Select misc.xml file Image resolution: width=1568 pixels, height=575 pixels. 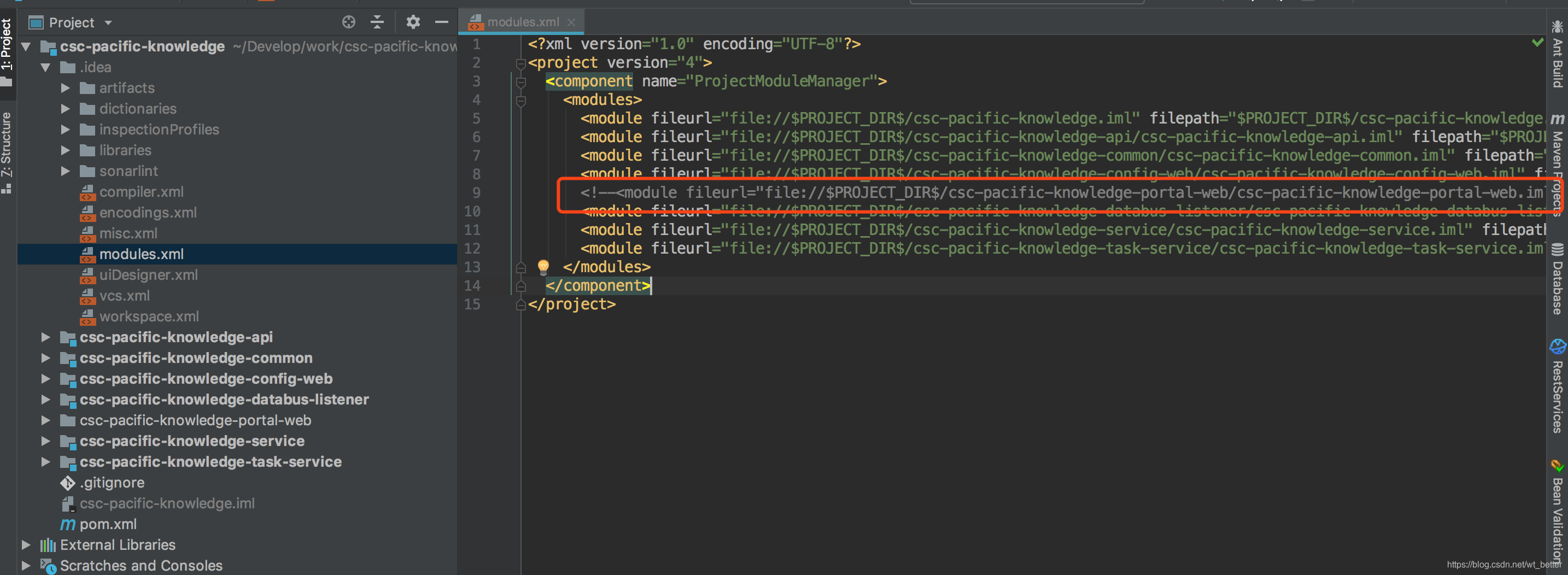pyautogui.click(x=128, y=233)
